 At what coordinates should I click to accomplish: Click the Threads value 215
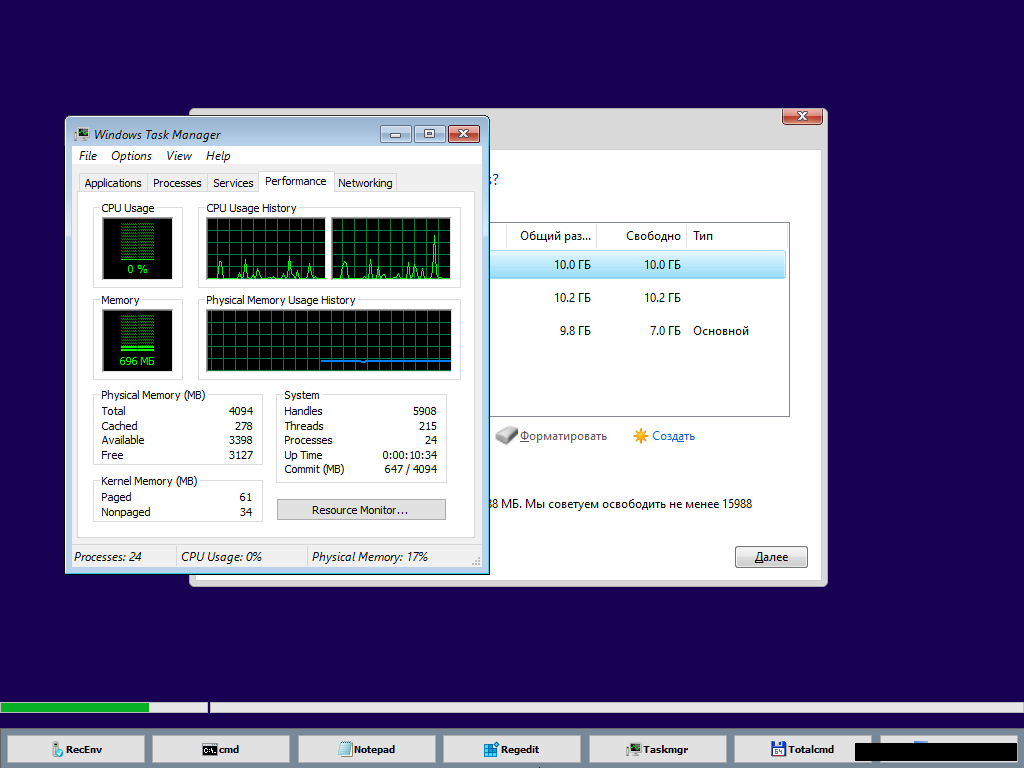click(x=428, y=426)
